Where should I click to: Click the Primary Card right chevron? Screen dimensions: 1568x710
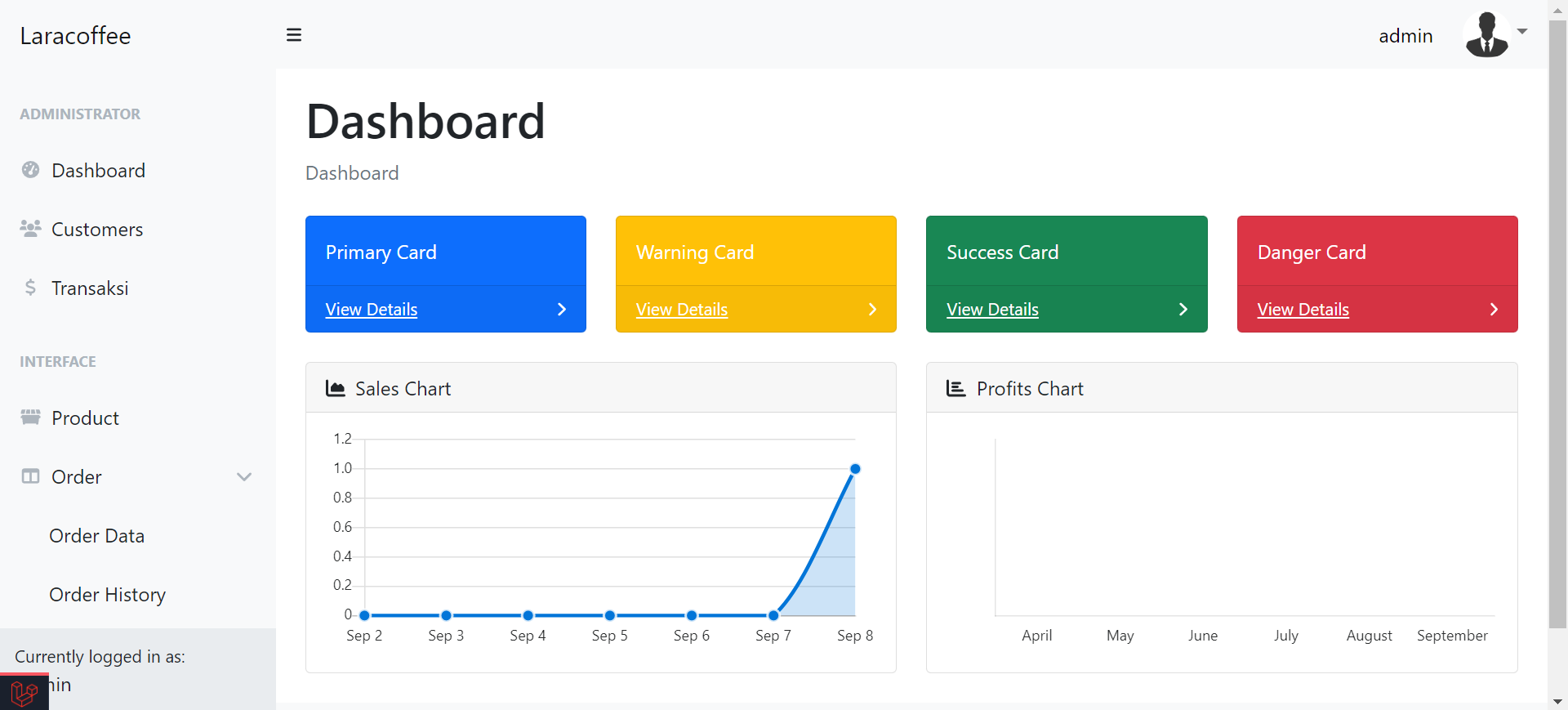[562, 310]
